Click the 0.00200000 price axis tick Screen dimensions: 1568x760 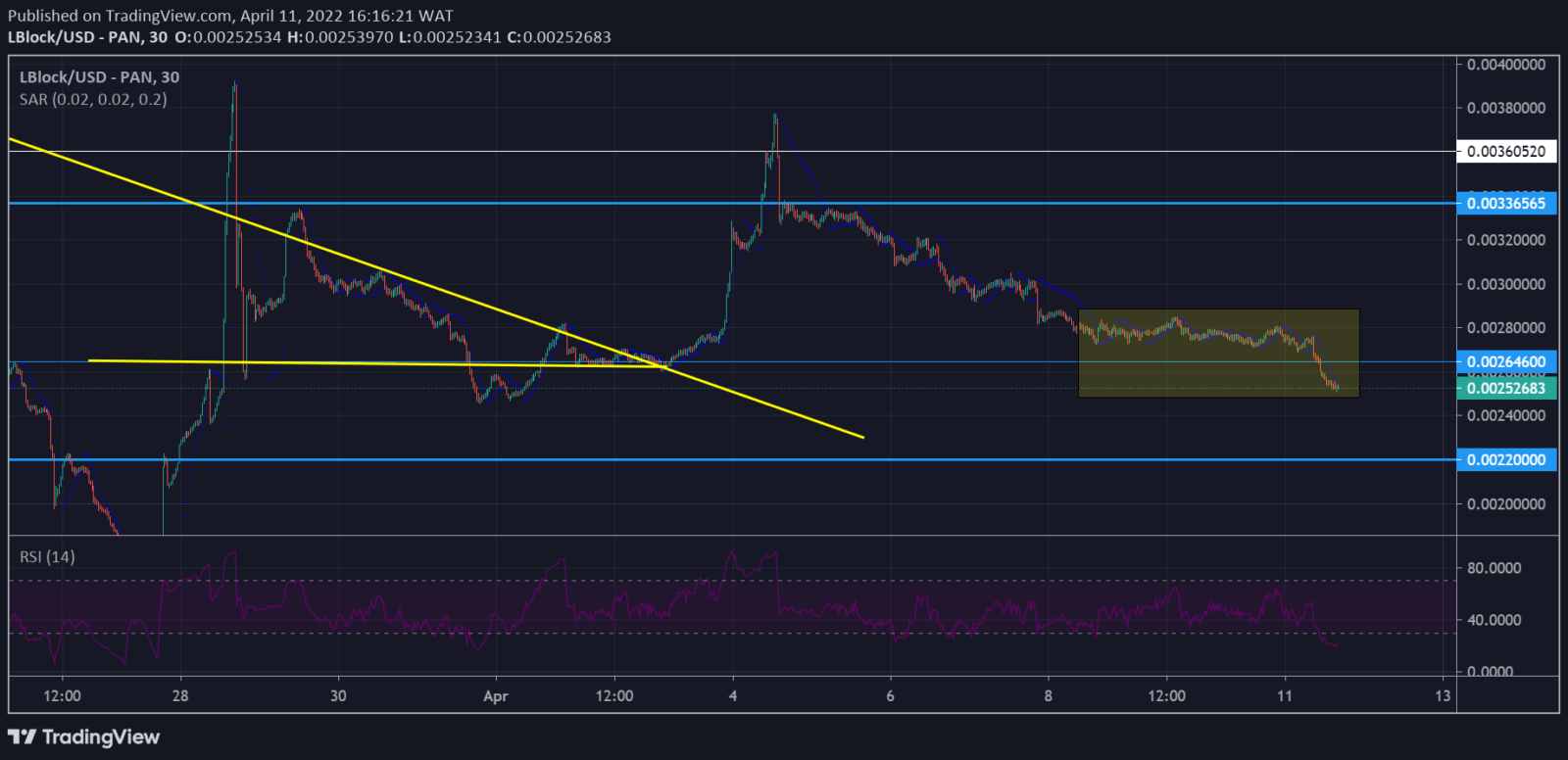tap(1506, 503)
